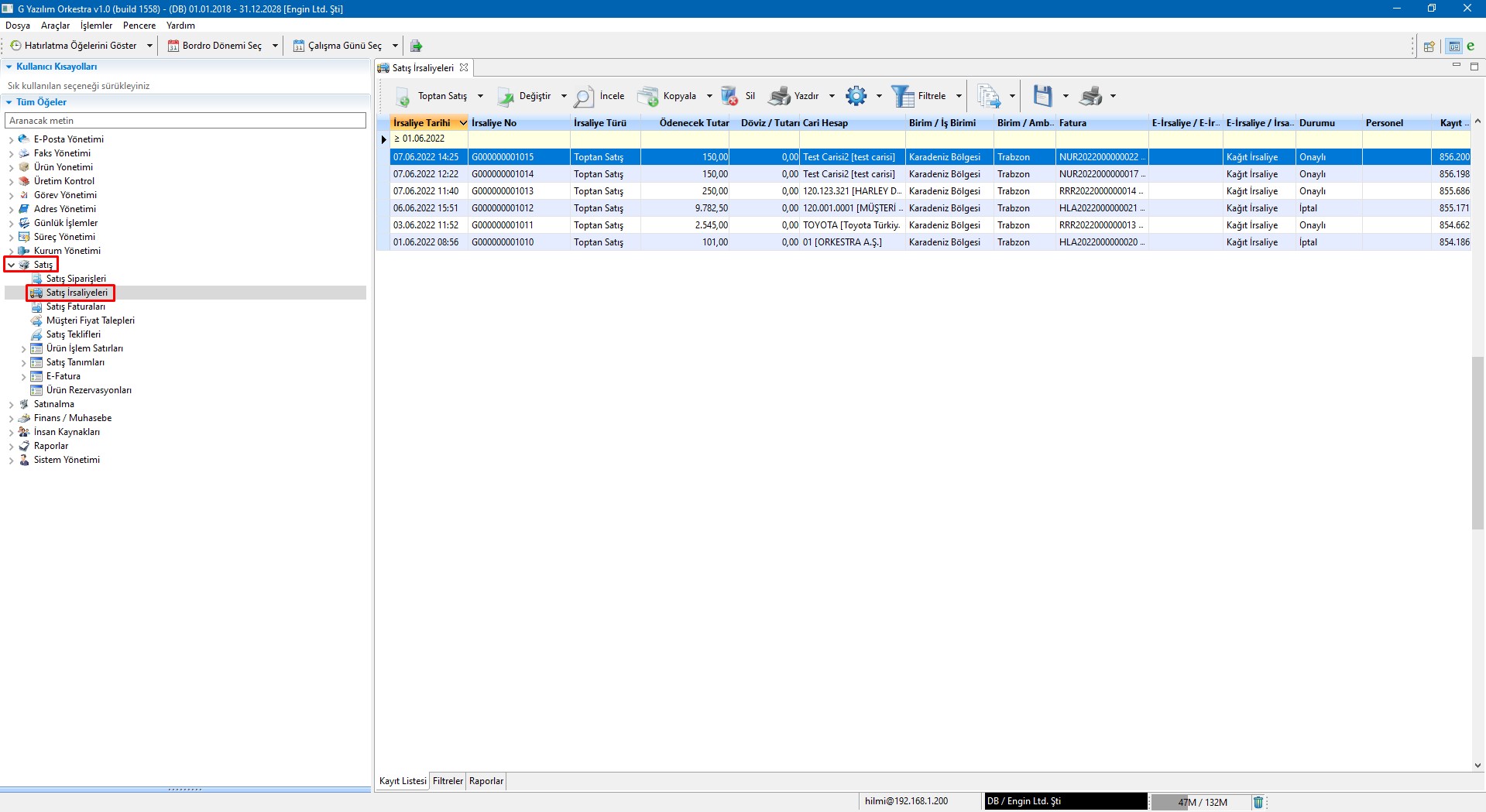The image size is (1486, 812).
Task: Expand the Finans / Muhasebe tree node
Action: pyautogui.click(x=11, y=419)
